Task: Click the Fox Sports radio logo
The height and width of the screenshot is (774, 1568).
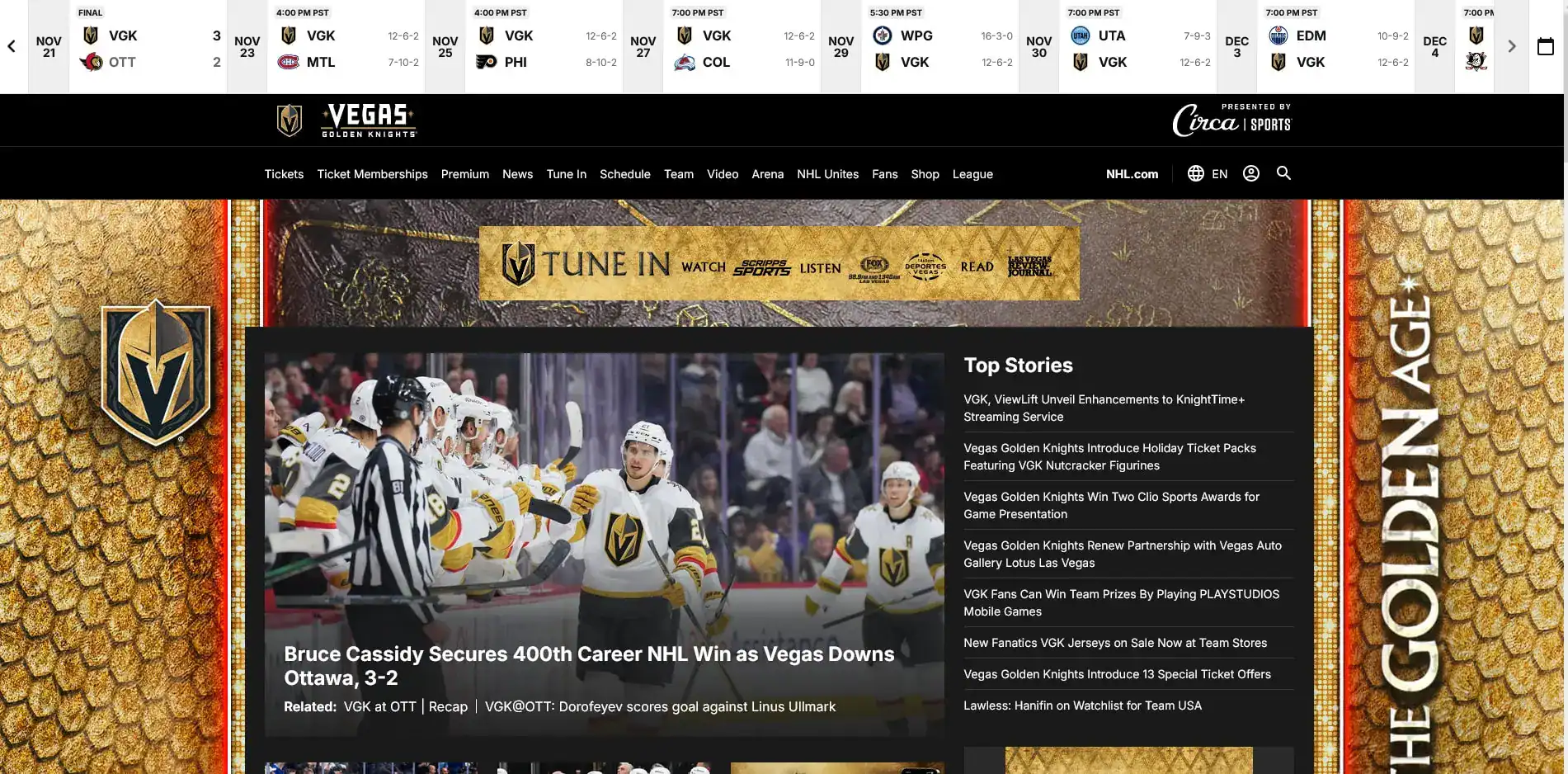Action: [874, 267]
